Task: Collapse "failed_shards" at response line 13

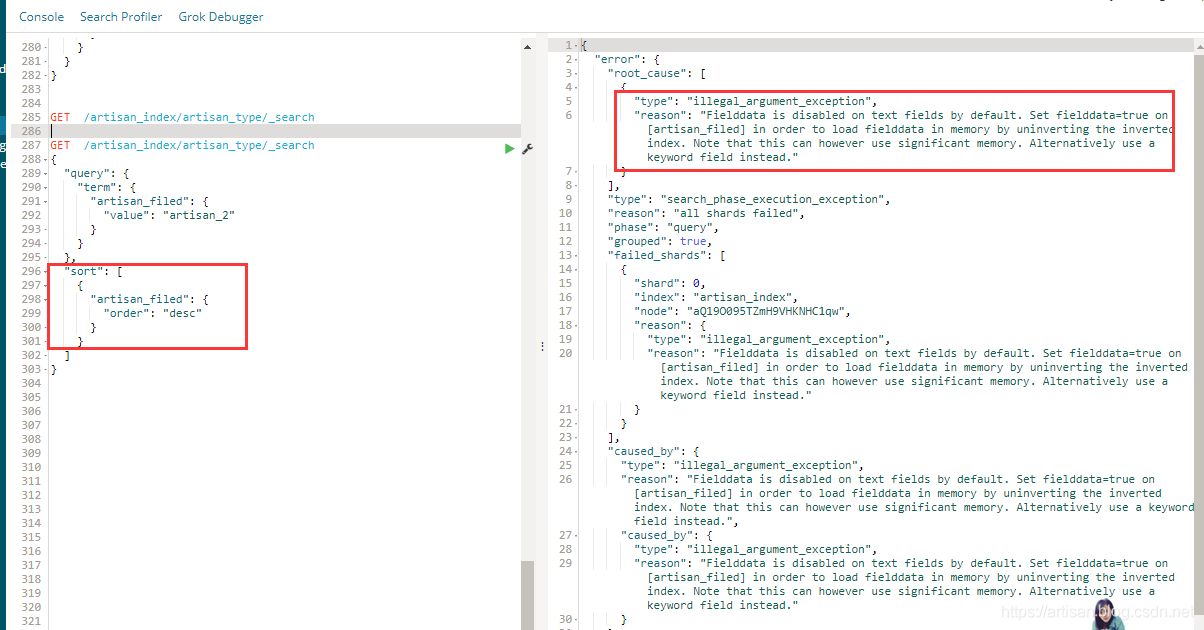Action: 576,255
